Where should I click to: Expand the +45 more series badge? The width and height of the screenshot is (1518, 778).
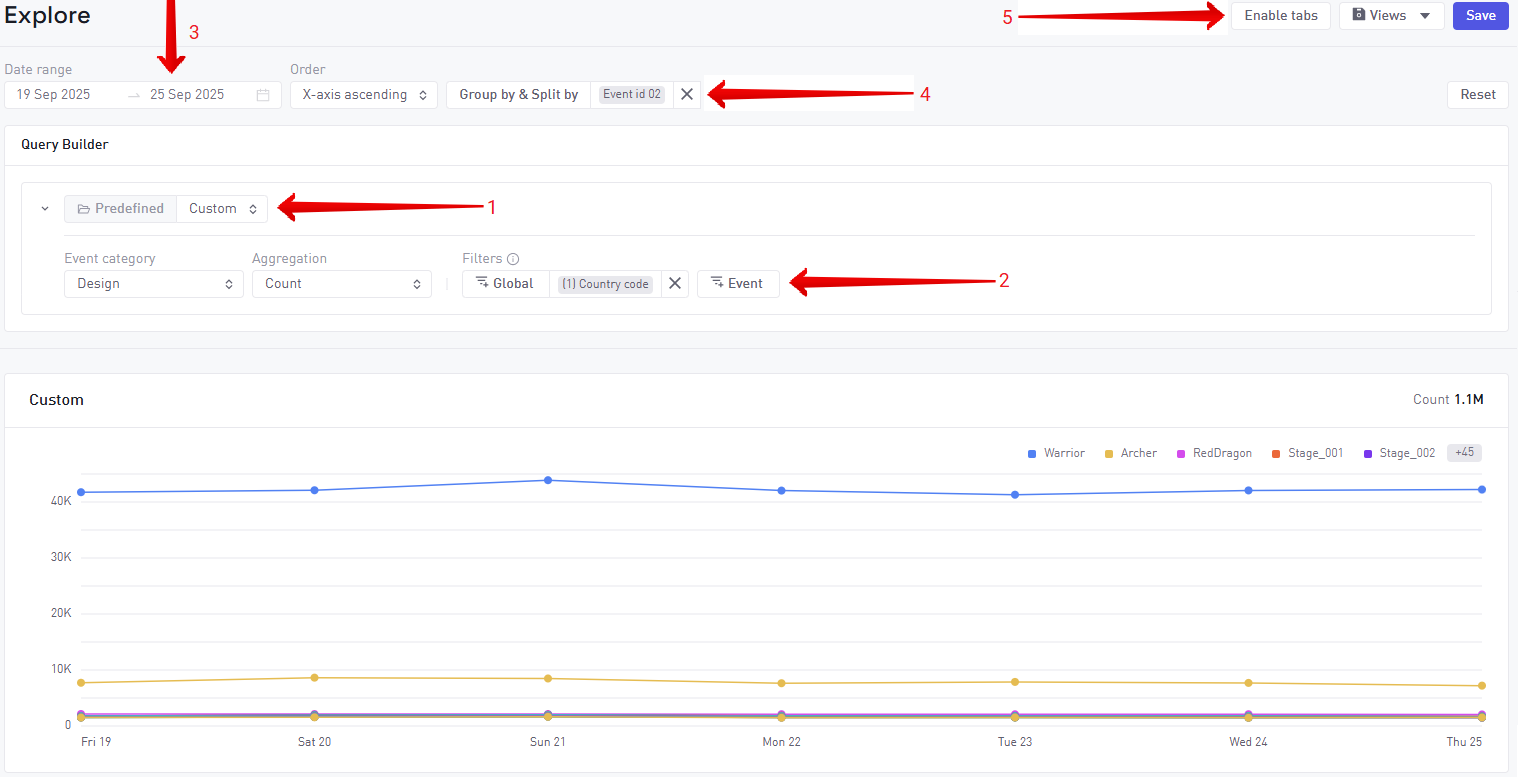point(1464,453)
